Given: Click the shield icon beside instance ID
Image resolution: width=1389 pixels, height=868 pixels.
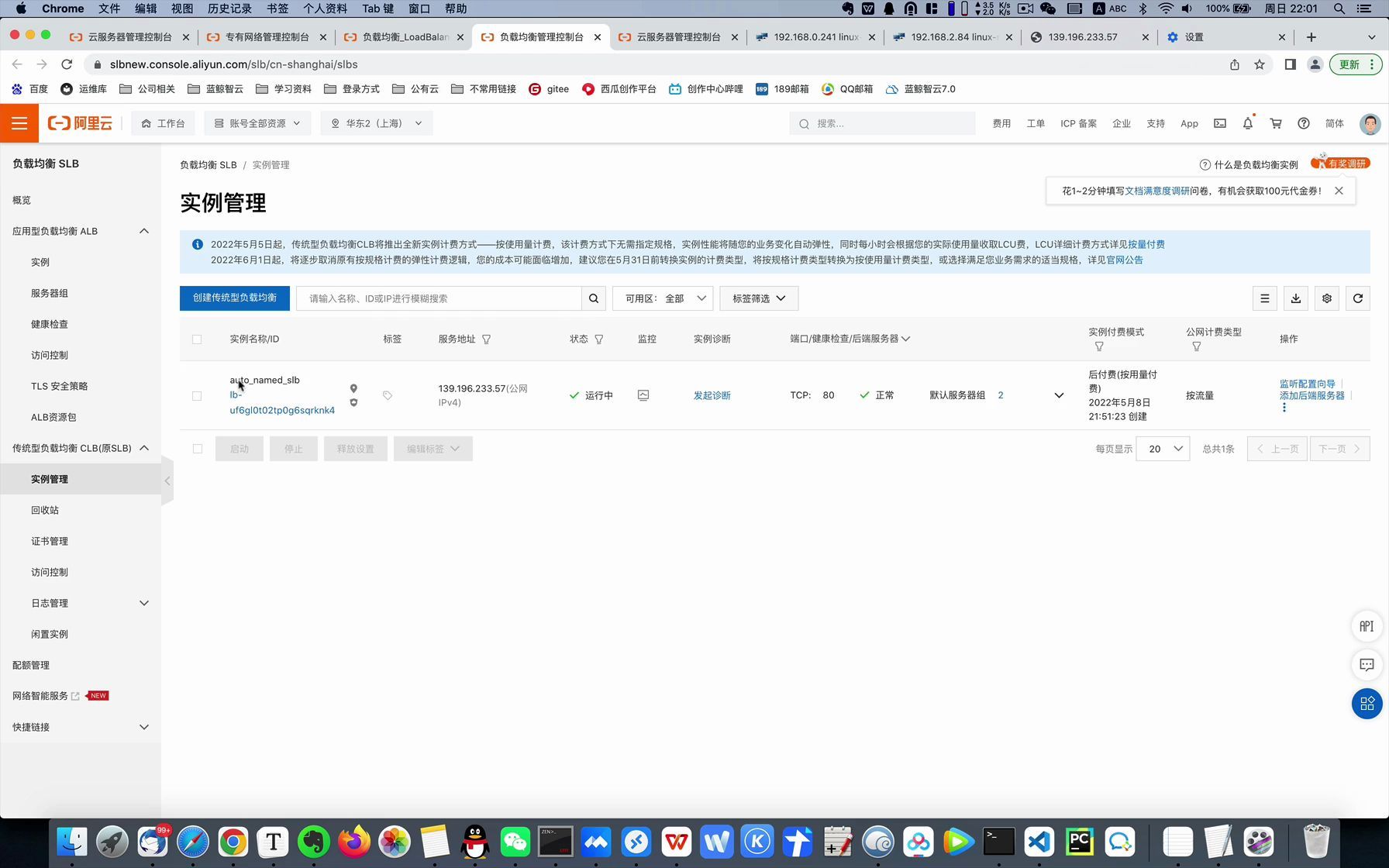Looking at the screenshot, I should click(x=353, y=402).
